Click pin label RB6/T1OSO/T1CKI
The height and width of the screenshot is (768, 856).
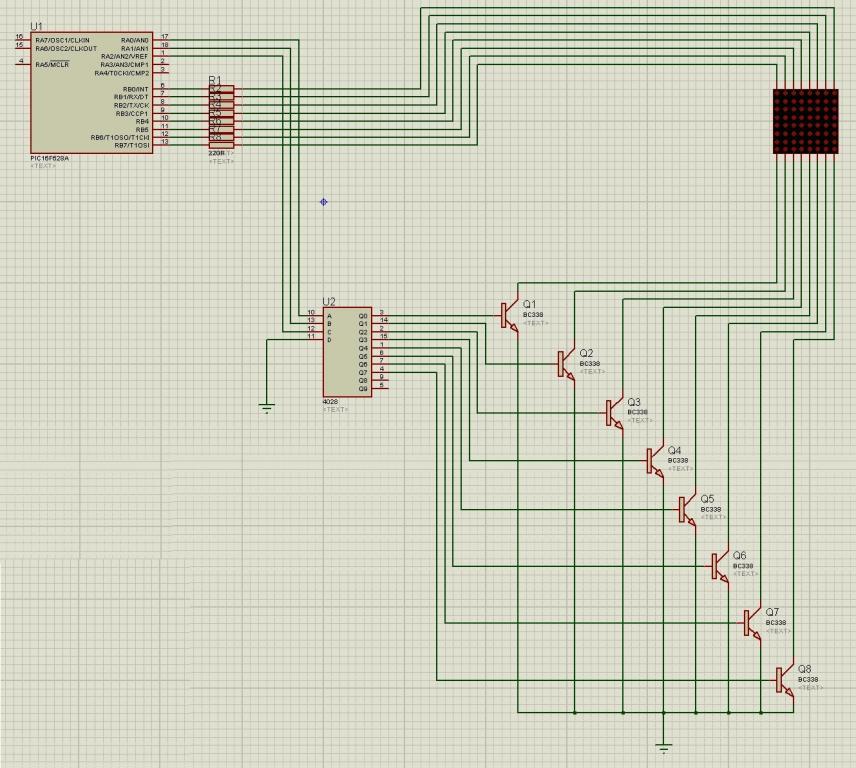pyautogui.click(x=120, y=138)
